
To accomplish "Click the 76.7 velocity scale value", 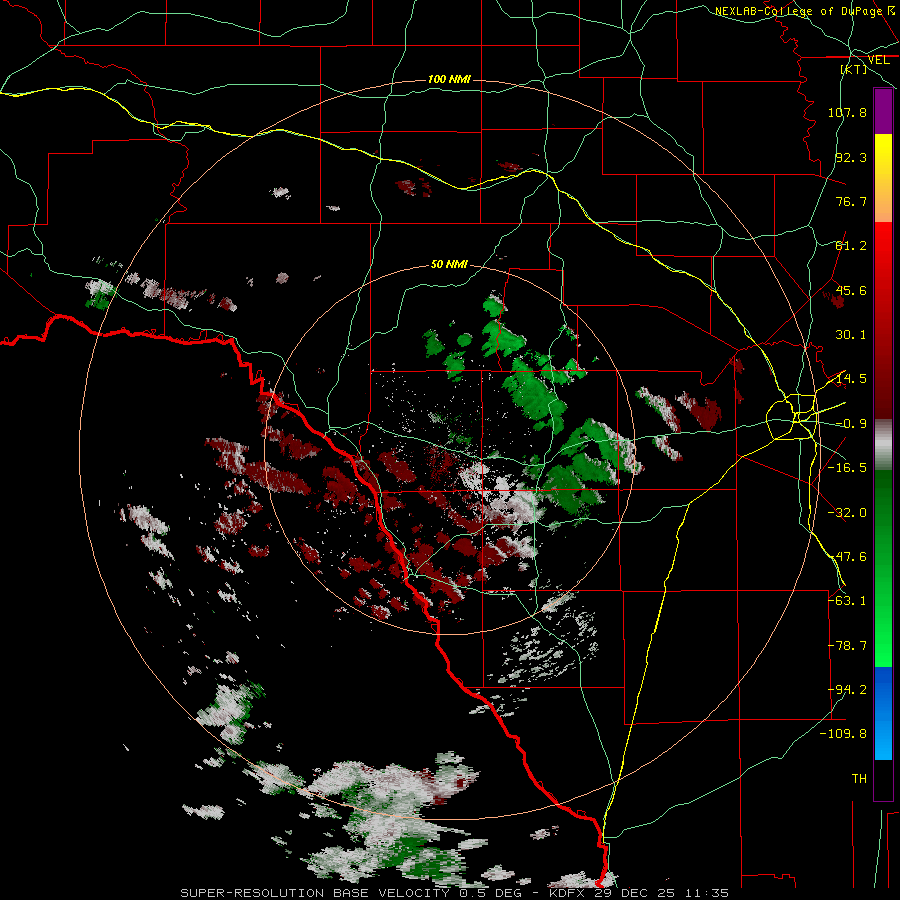I will coord(851,201).
